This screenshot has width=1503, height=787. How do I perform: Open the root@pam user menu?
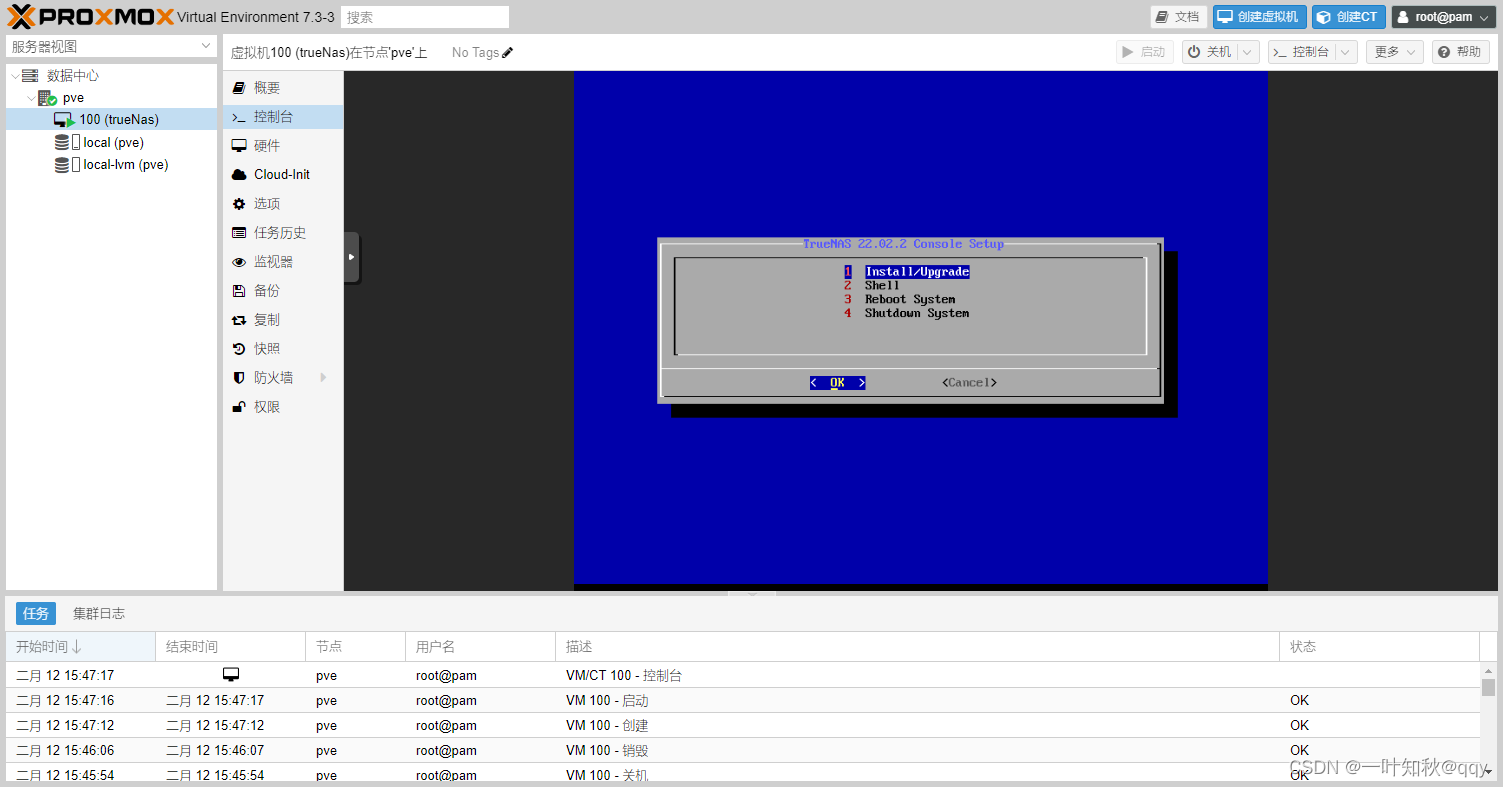point(1443,17)
